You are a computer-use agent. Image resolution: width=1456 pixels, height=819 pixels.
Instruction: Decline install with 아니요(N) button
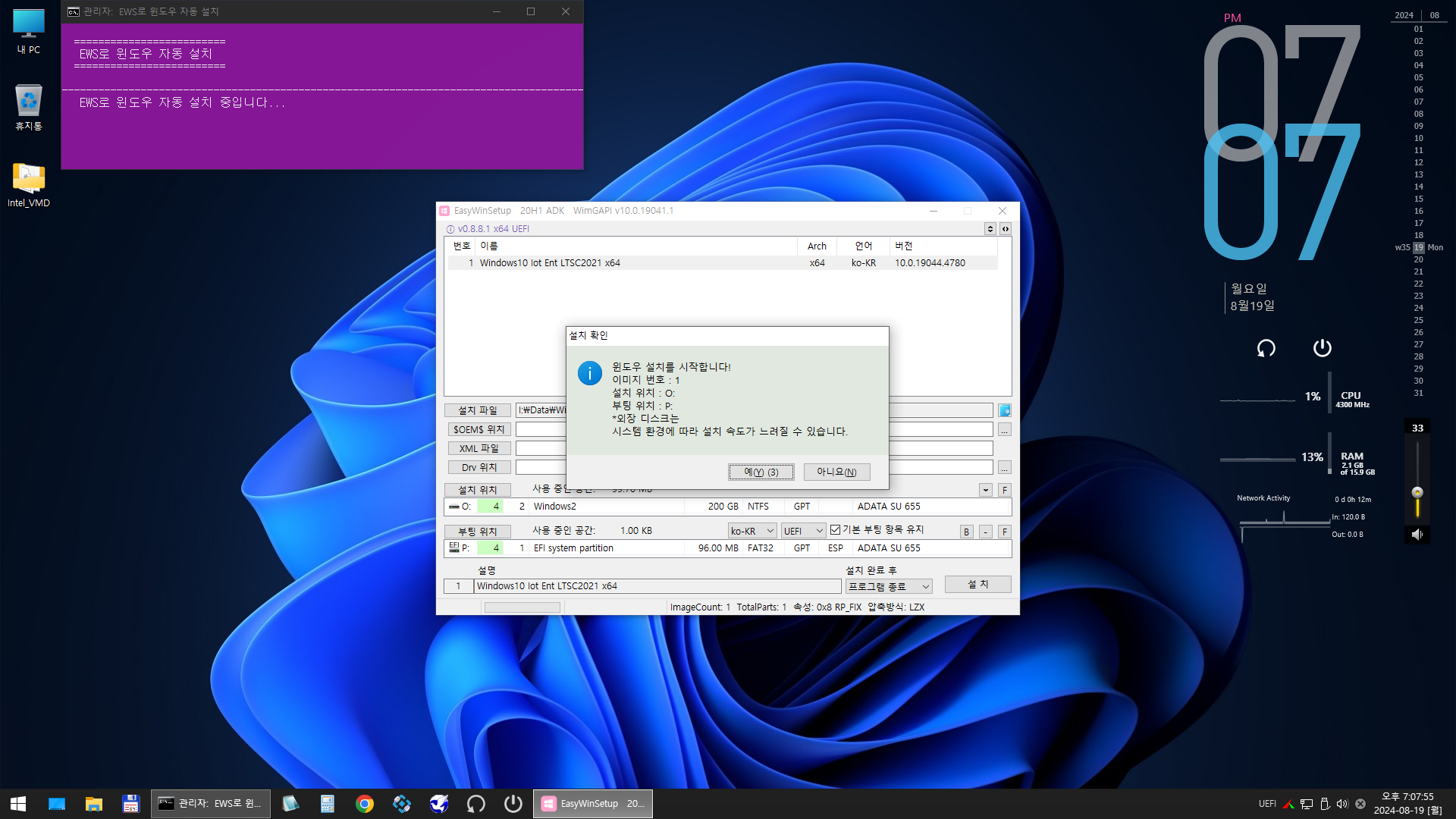tap(836, 472)
